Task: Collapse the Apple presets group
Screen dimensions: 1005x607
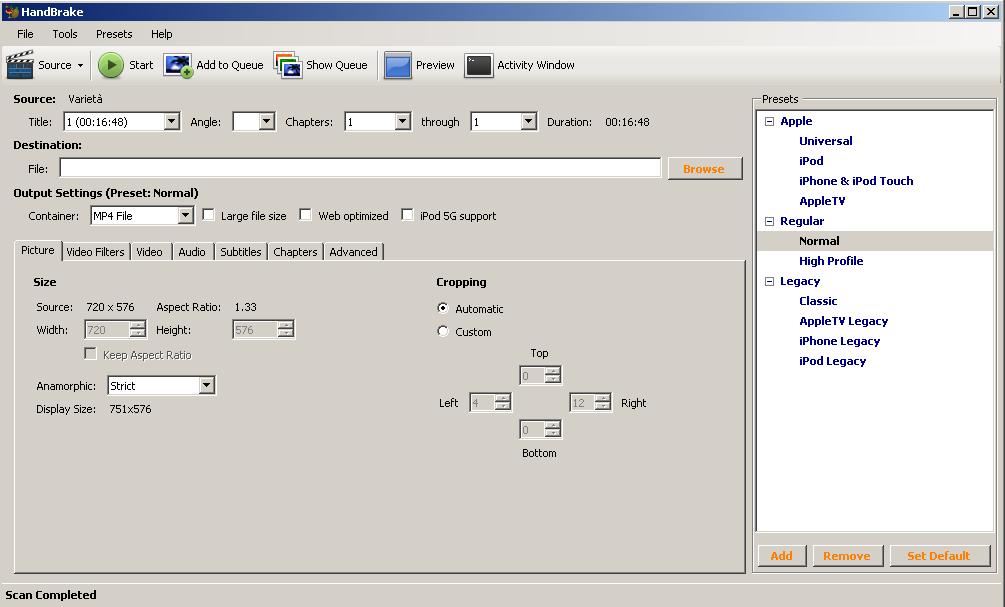Action: (x=769, y=121)
